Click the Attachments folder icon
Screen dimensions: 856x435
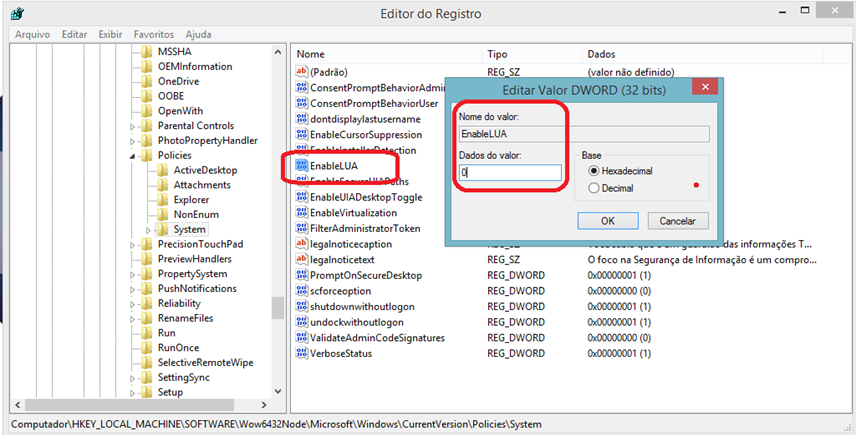click(162, 185)
